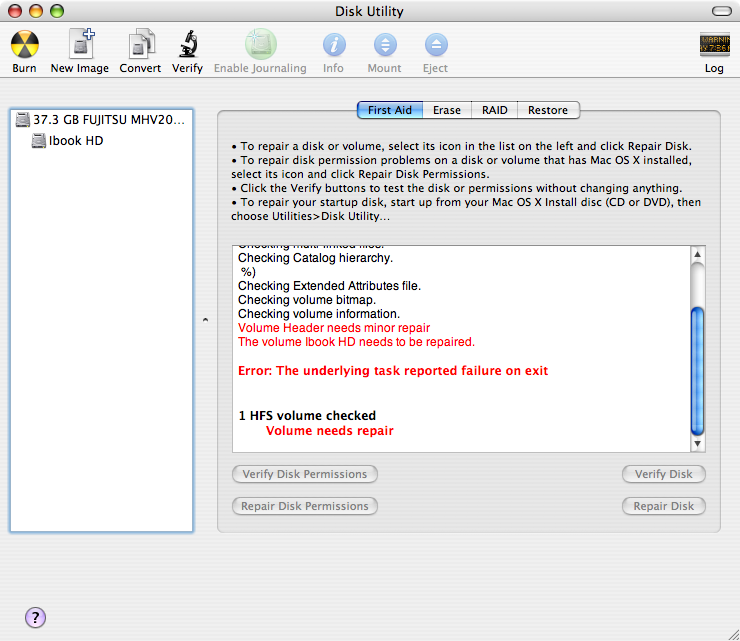Viewport: 740px width, 641px height.
Task: Click the 'Error: The underlying task' message
Action: (393, 371)
